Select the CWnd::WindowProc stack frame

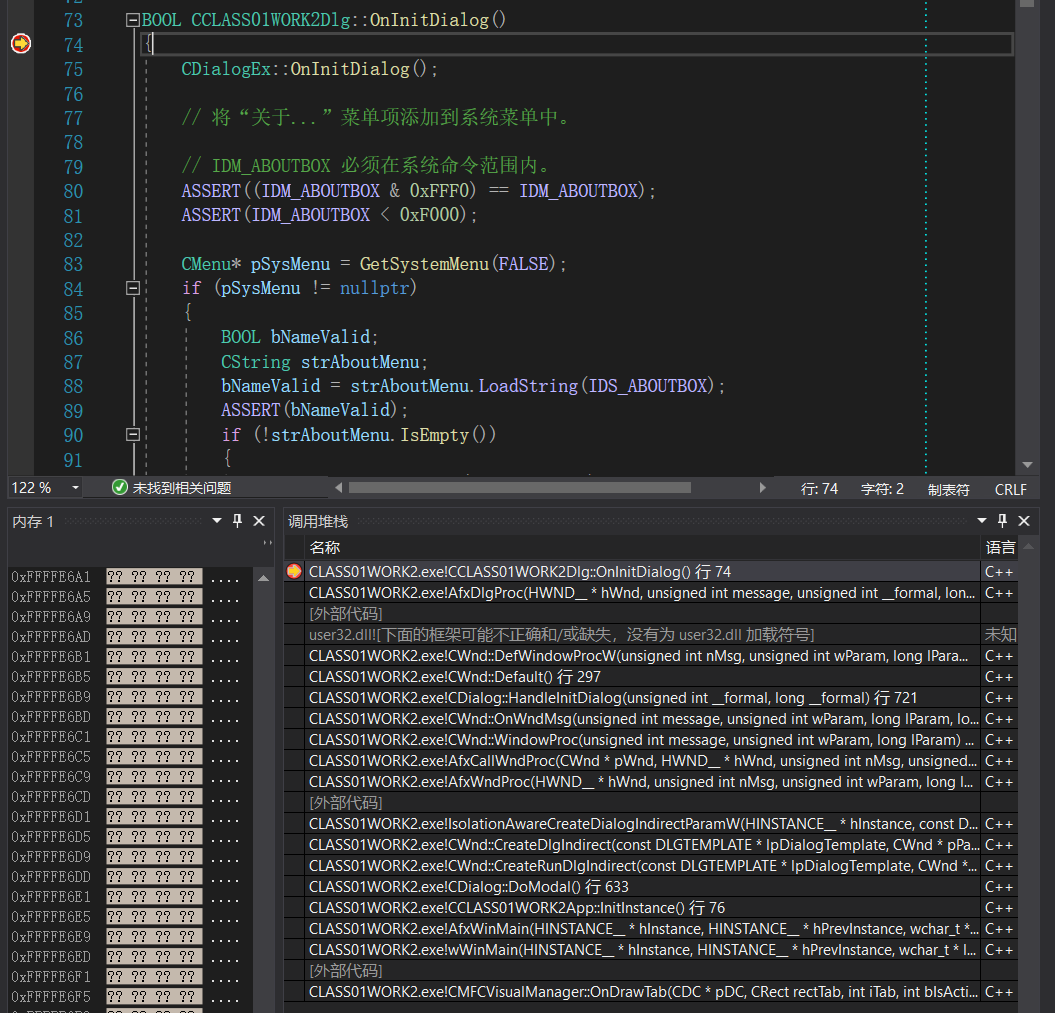click(x=643, y=740)
